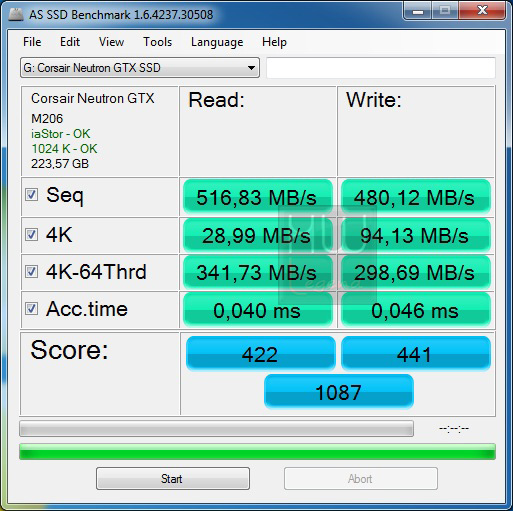
Task: Maximize the benchmark window
Action: pos(445,11)
